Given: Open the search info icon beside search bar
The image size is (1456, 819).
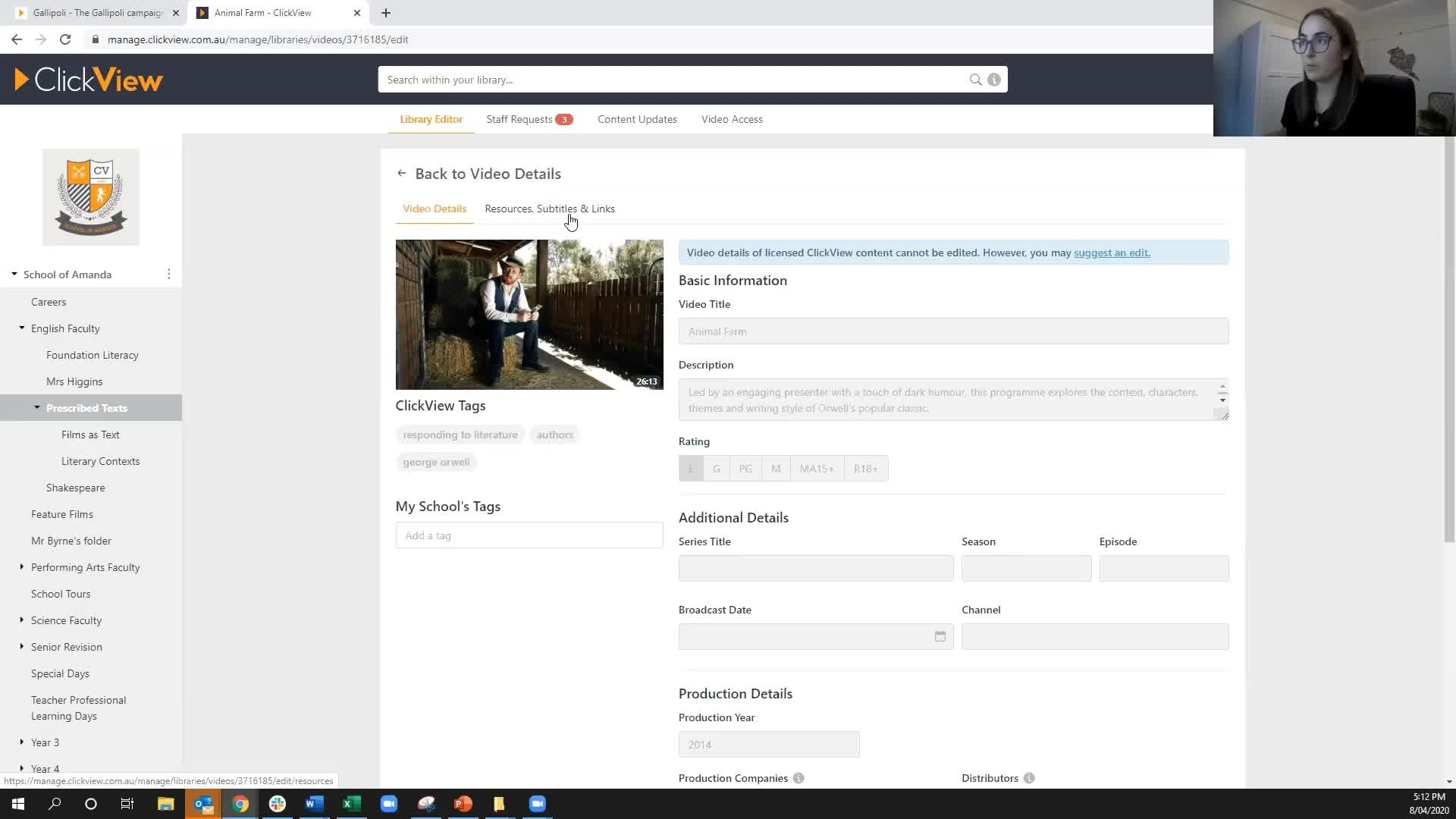Looking at the screenshot, I should (x=993, y=79).
